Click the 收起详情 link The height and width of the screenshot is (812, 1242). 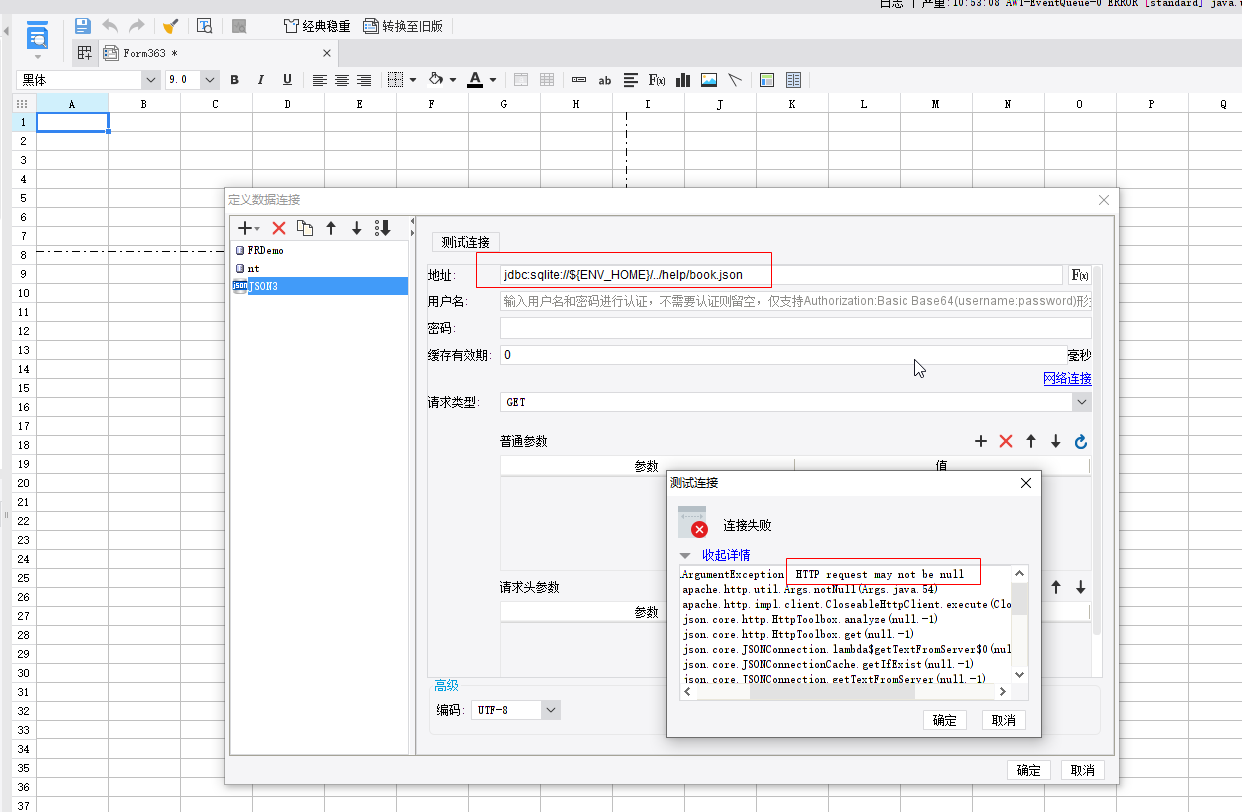click(726, 555)
